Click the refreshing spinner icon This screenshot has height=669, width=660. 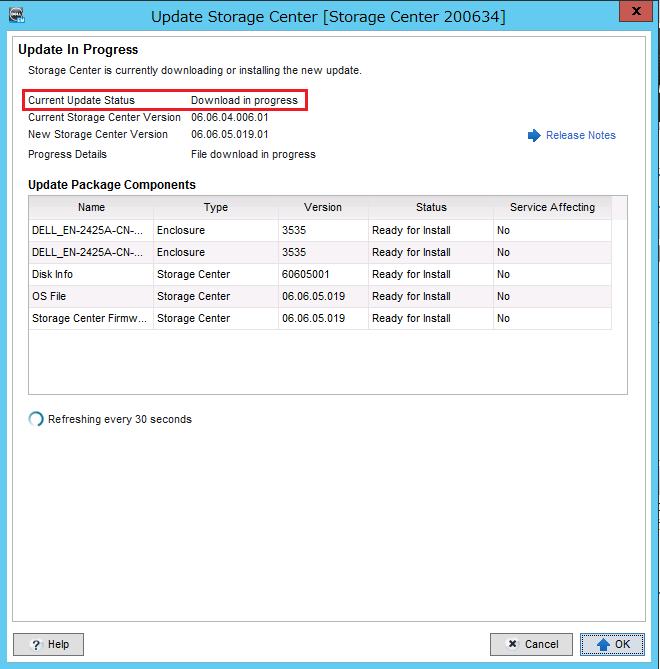pos(36,419)
